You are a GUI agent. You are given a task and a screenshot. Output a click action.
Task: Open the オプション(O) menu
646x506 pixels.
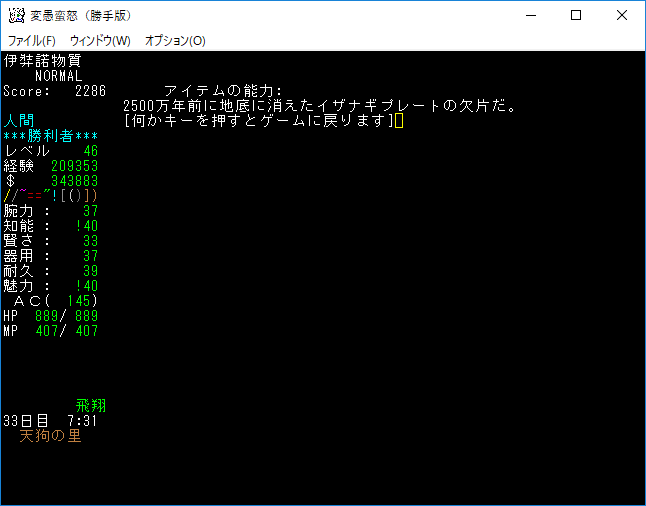[175, 41]
